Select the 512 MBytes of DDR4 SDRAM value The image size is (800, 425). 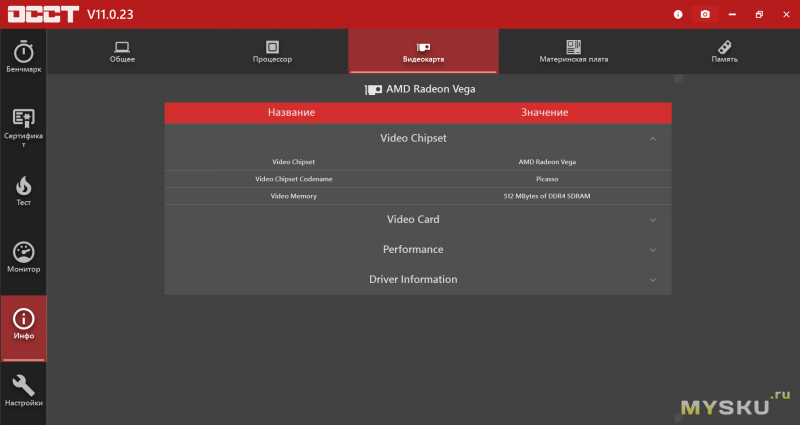pyautogui.click(x=547, y=196)
